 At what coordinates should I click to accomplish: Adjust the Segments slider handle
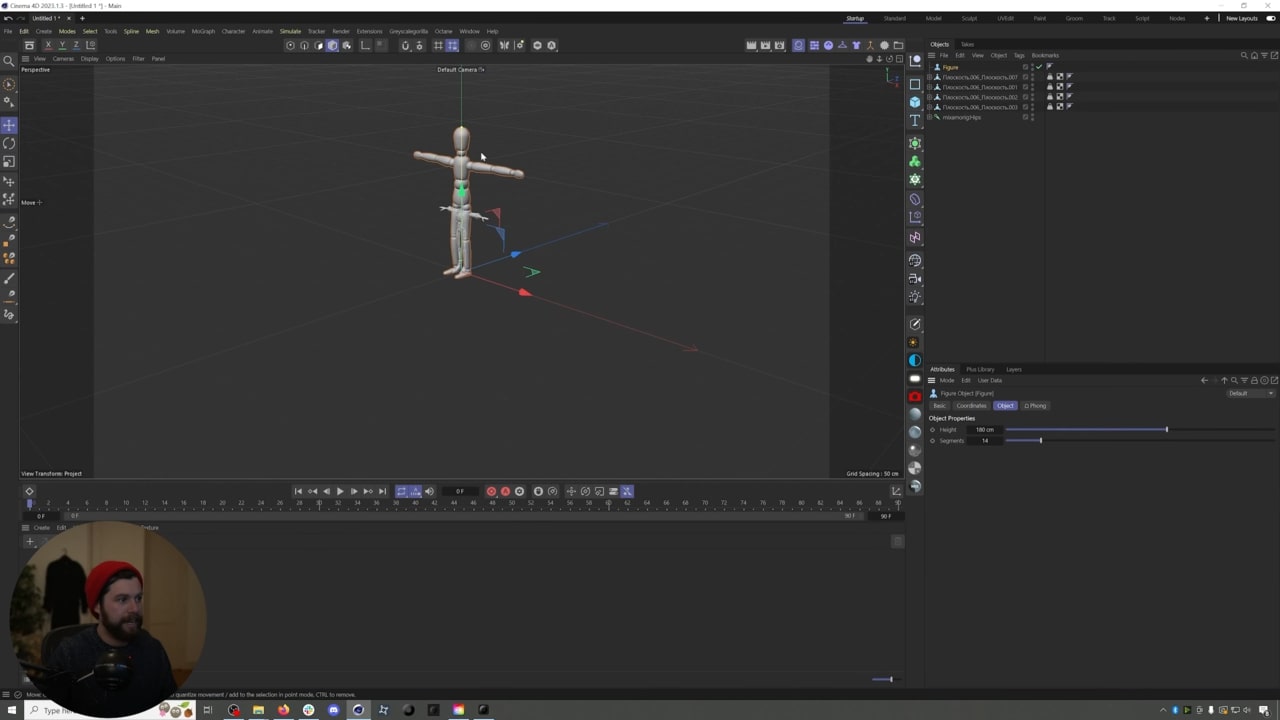coord(1040,440)
